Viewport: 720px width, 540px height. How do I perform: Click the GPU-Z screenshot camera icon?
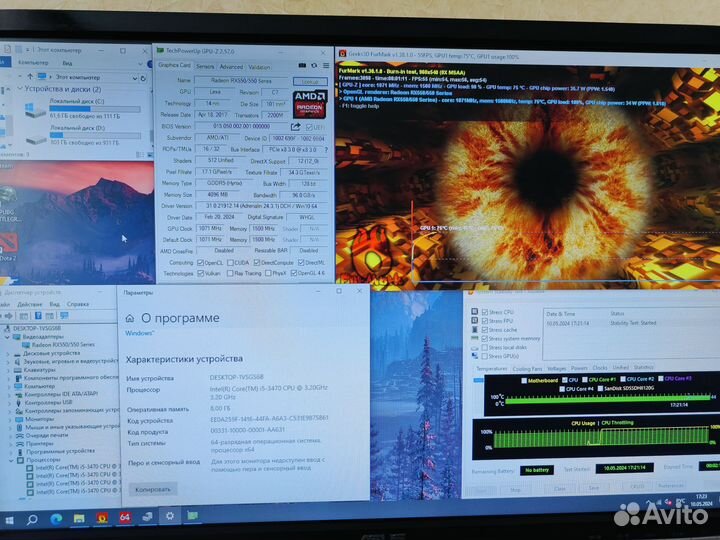click(x=302, y=66)
